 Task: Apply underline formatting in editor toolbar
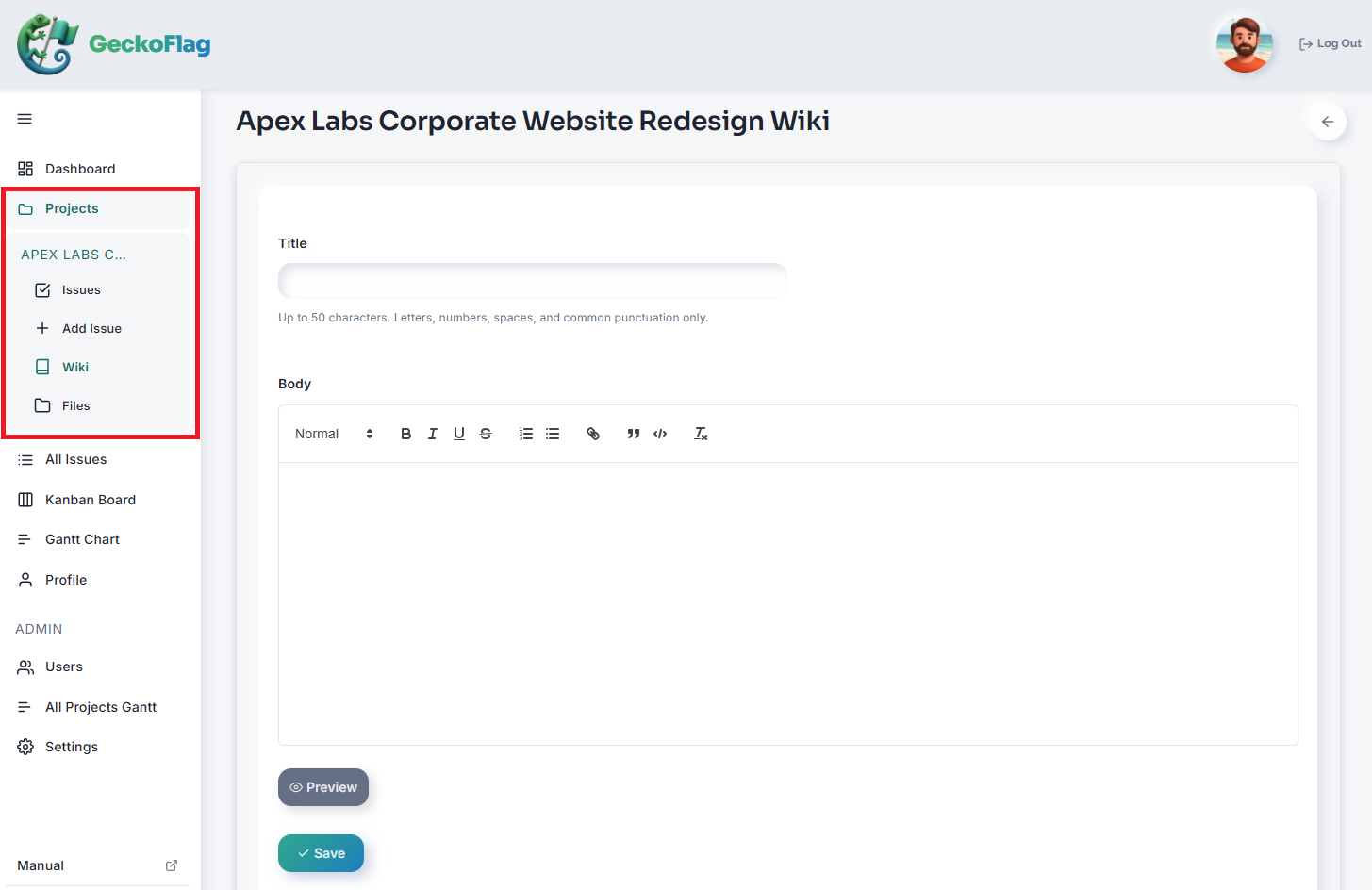(x=459, y=434)
